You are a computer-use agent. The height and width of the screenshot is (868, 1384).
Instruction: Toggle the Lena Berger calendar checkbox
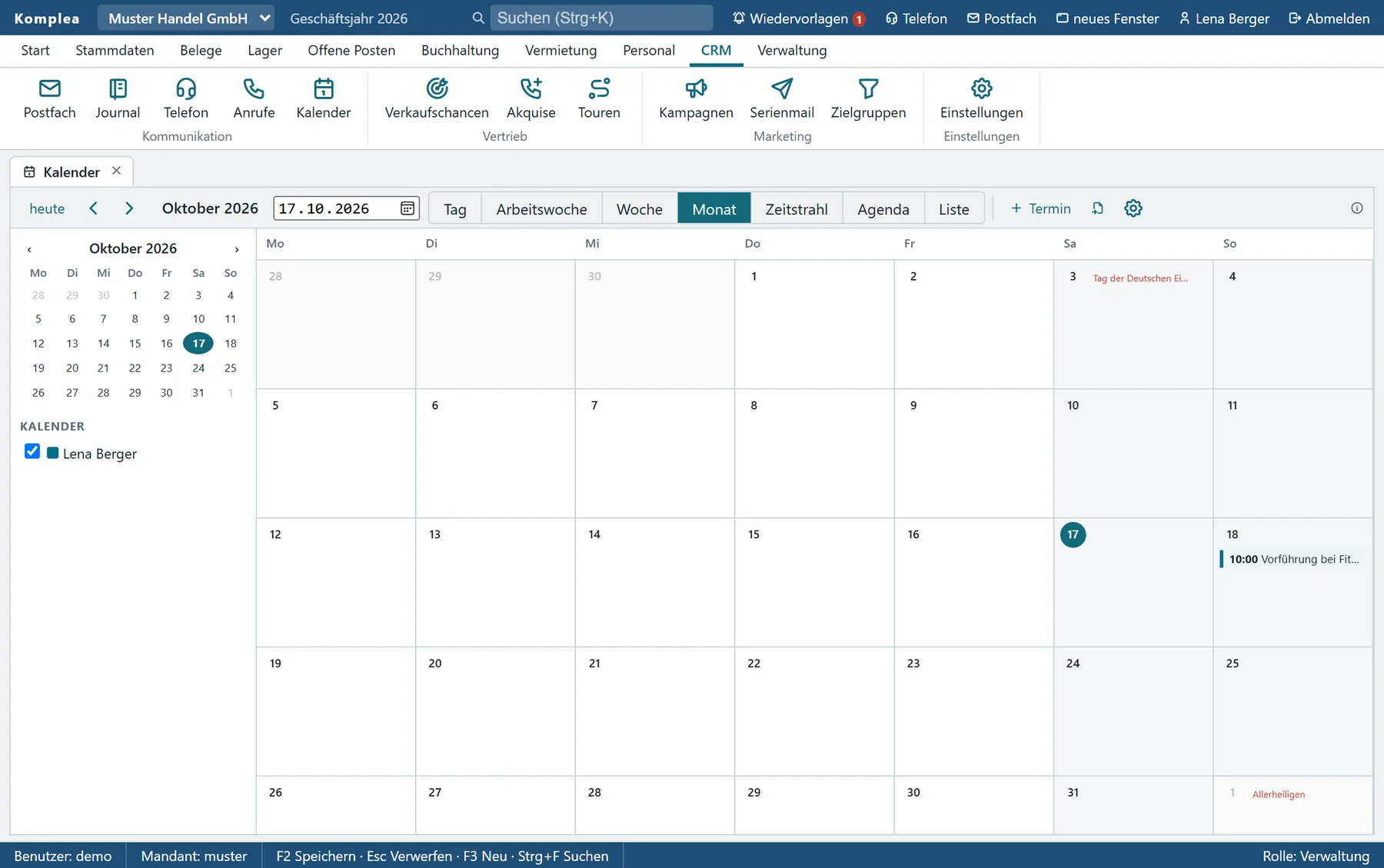(x=32, y=451)
